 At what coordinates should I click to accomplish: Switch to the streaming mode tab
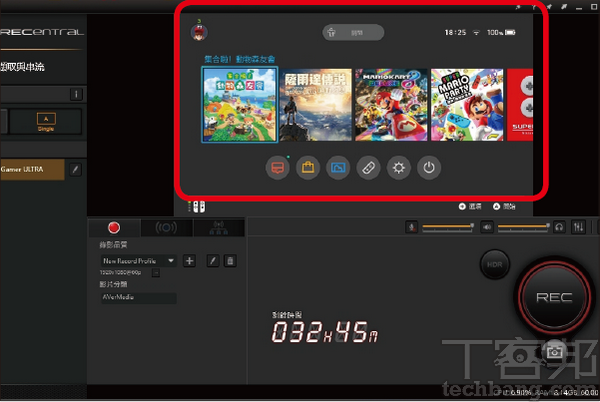tap(164, 229)
